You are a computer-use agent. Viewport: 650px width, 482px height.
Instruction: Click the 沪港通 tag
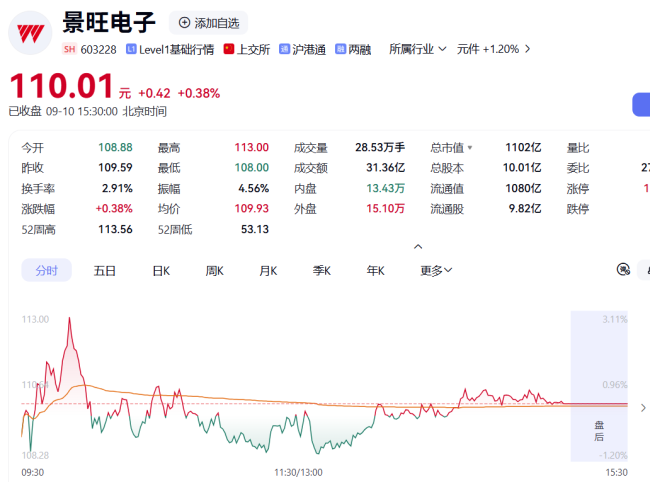pyautogui.click(x=302, y=49)
